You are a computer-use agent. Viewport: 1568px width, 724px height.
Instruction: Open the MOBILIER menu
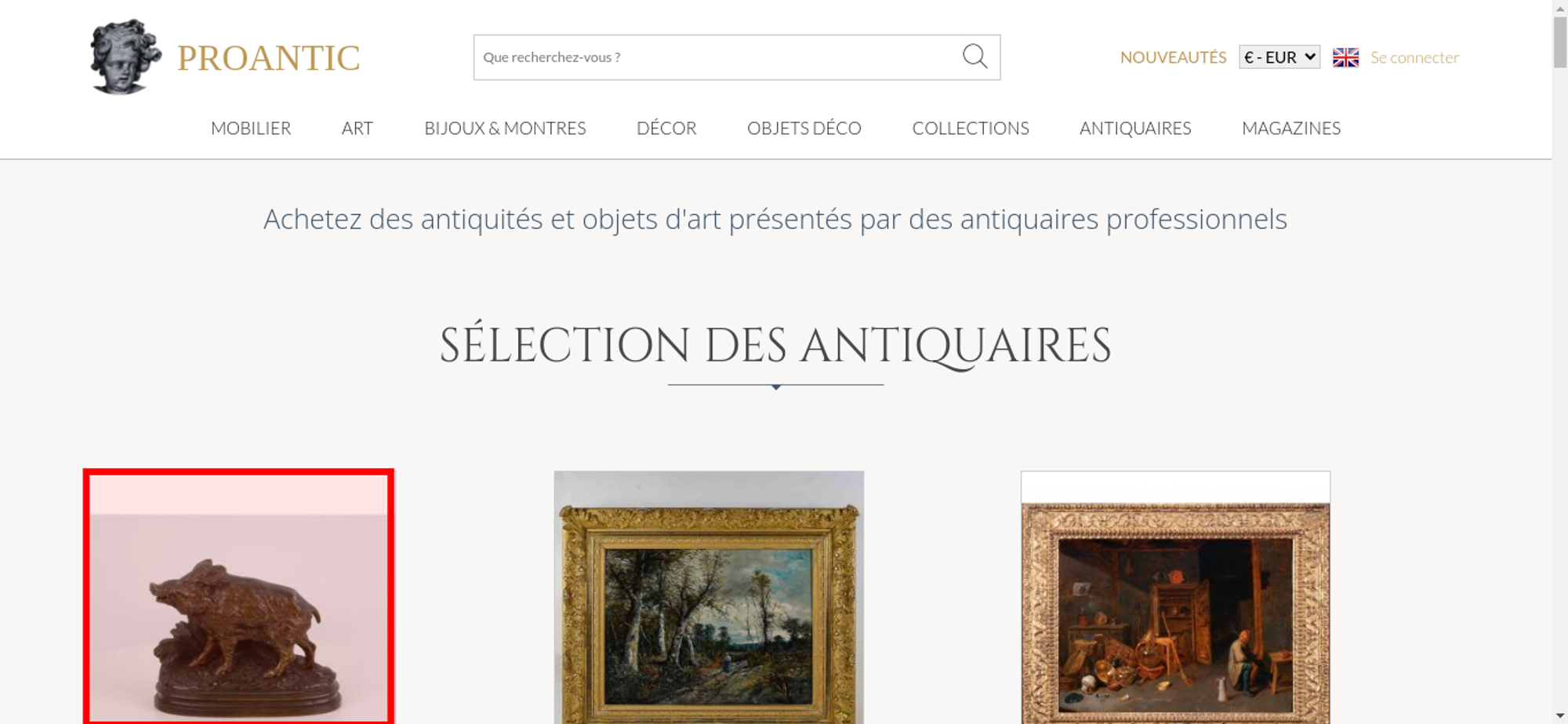(x=251, y=128)
